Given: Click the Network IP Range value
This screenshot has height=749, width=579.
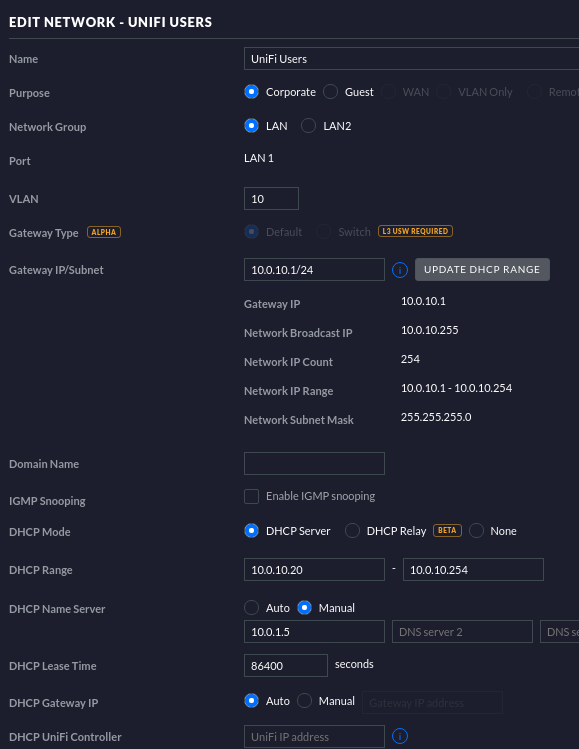Looking at the screenshot, I should coord(456,388).
